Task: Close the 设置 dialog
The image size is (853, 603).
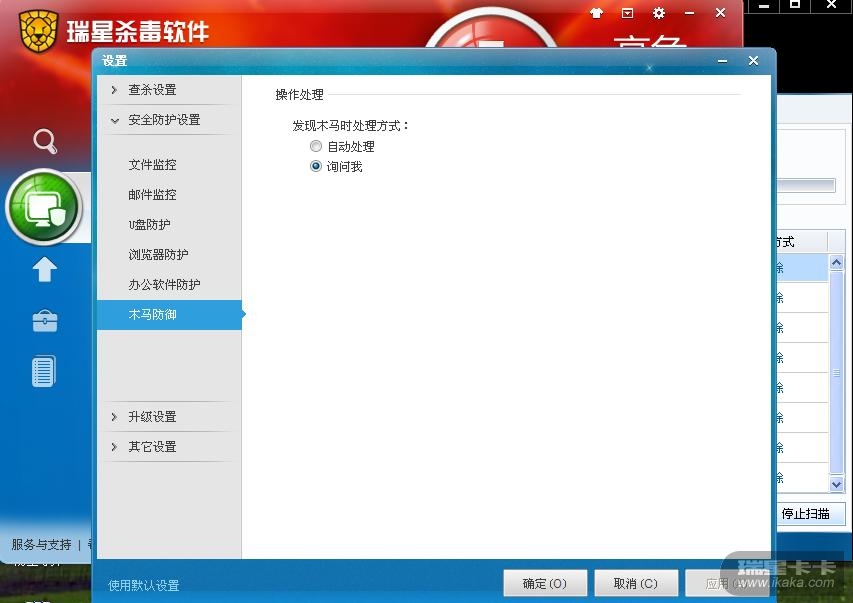Action: point(753,60)
